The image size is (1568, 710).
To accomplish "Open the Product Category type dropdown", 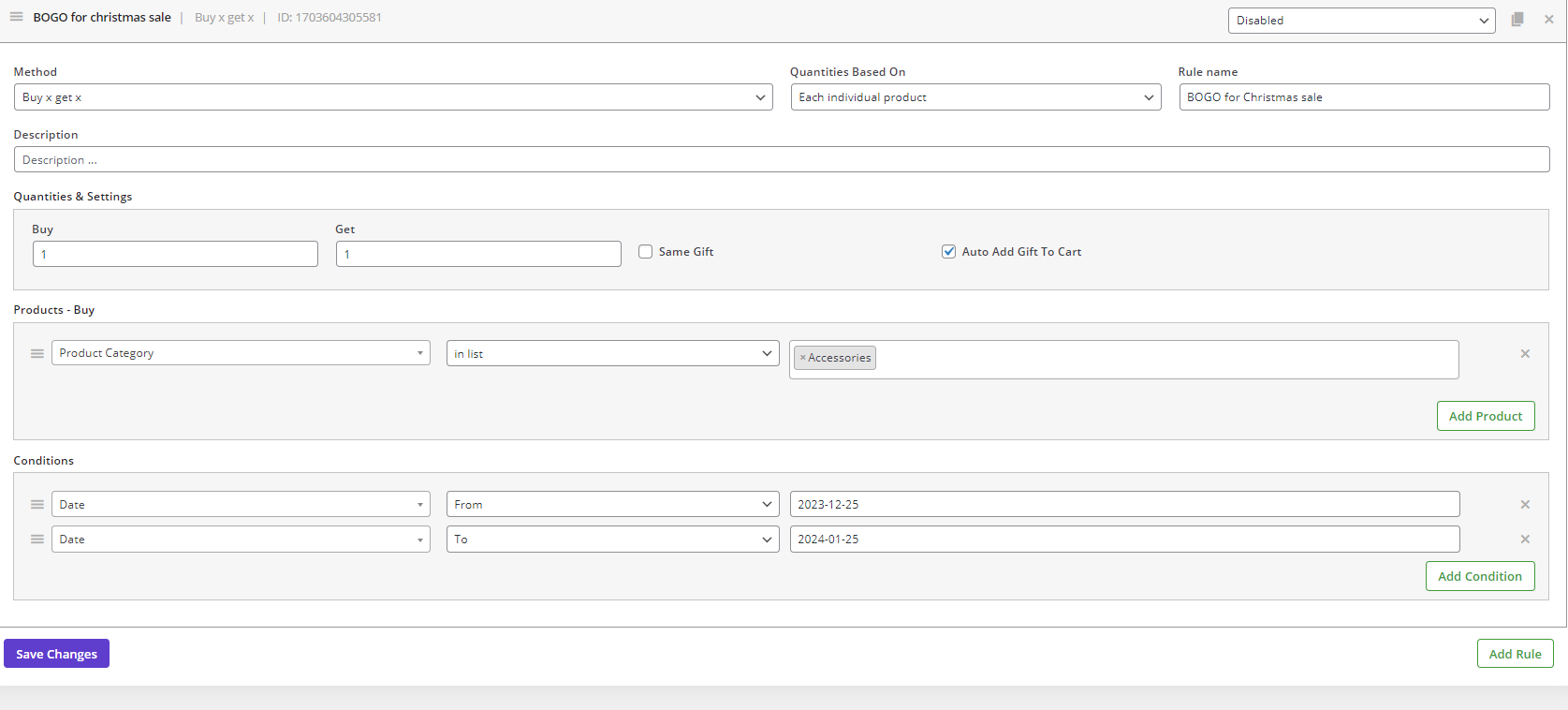I will pyautogui.click(x=241, y=353).
